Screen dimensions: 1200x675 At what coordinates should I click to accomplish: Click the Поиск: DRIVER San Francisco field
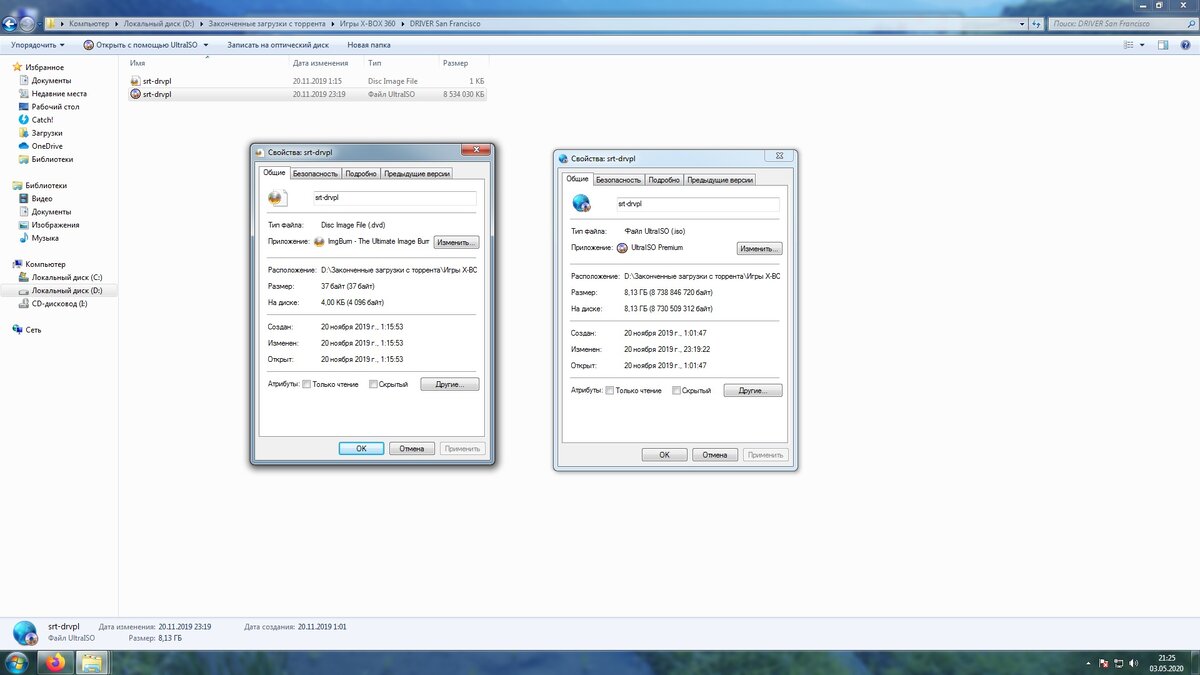(x=1114, y=23)
